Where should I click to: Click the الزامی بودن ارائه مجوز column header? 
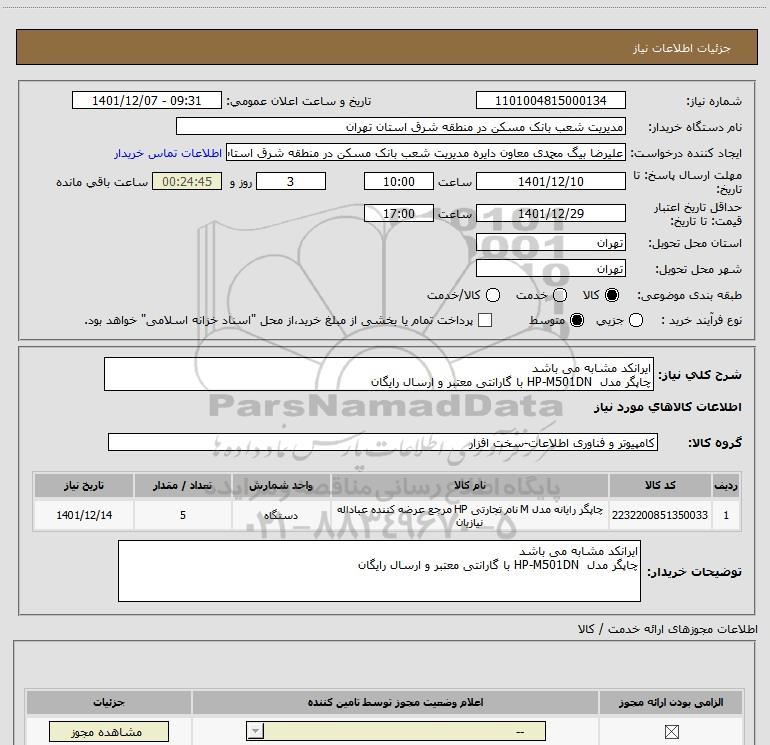671,702
